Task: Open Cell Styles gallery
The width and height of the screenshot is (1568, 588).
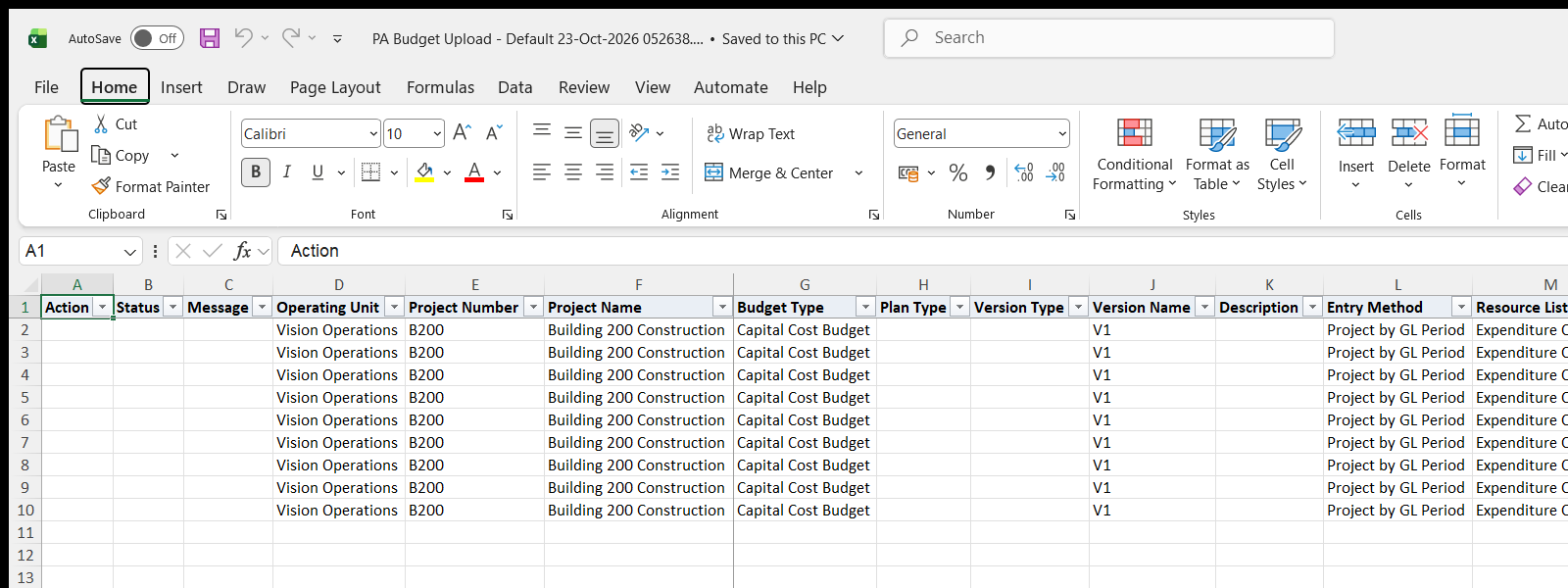Action: pos(1282,155)
